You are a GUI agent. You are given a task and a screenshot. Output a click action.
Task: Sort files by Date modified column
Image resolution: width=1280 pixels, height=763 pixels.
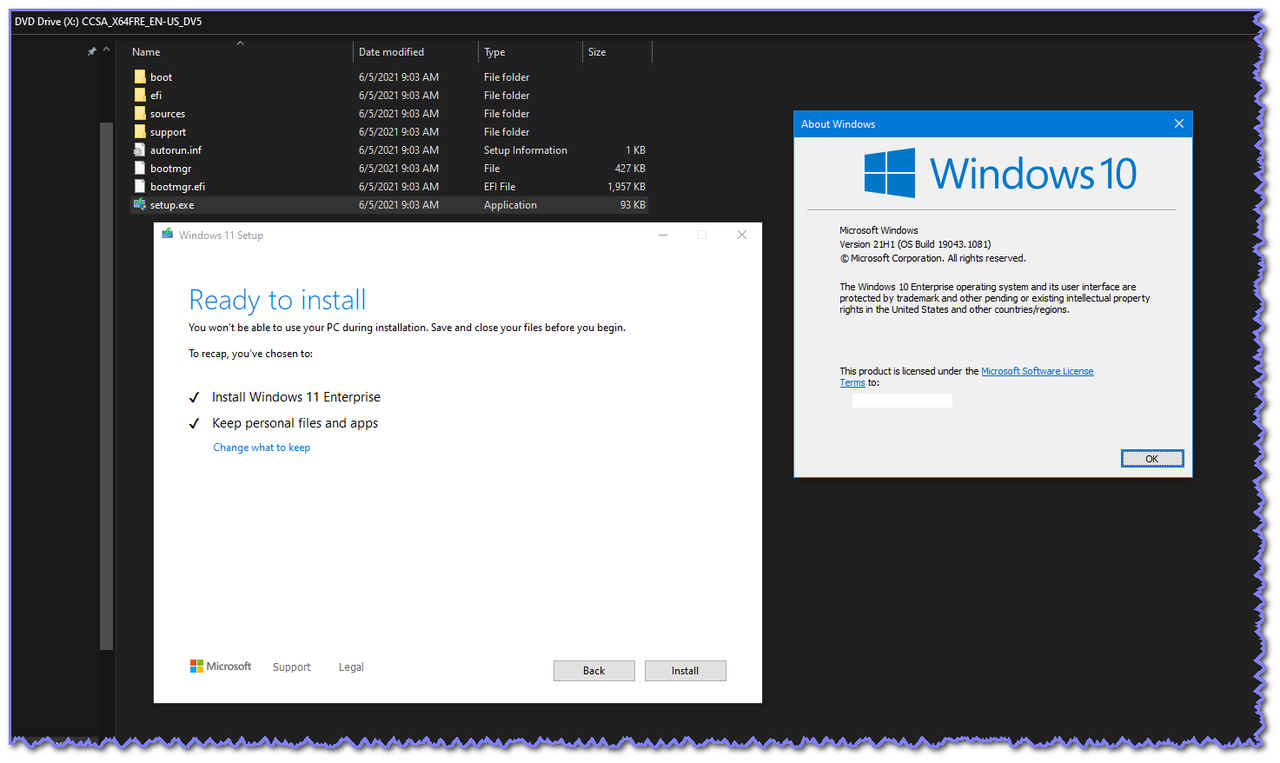coord(391,52)
